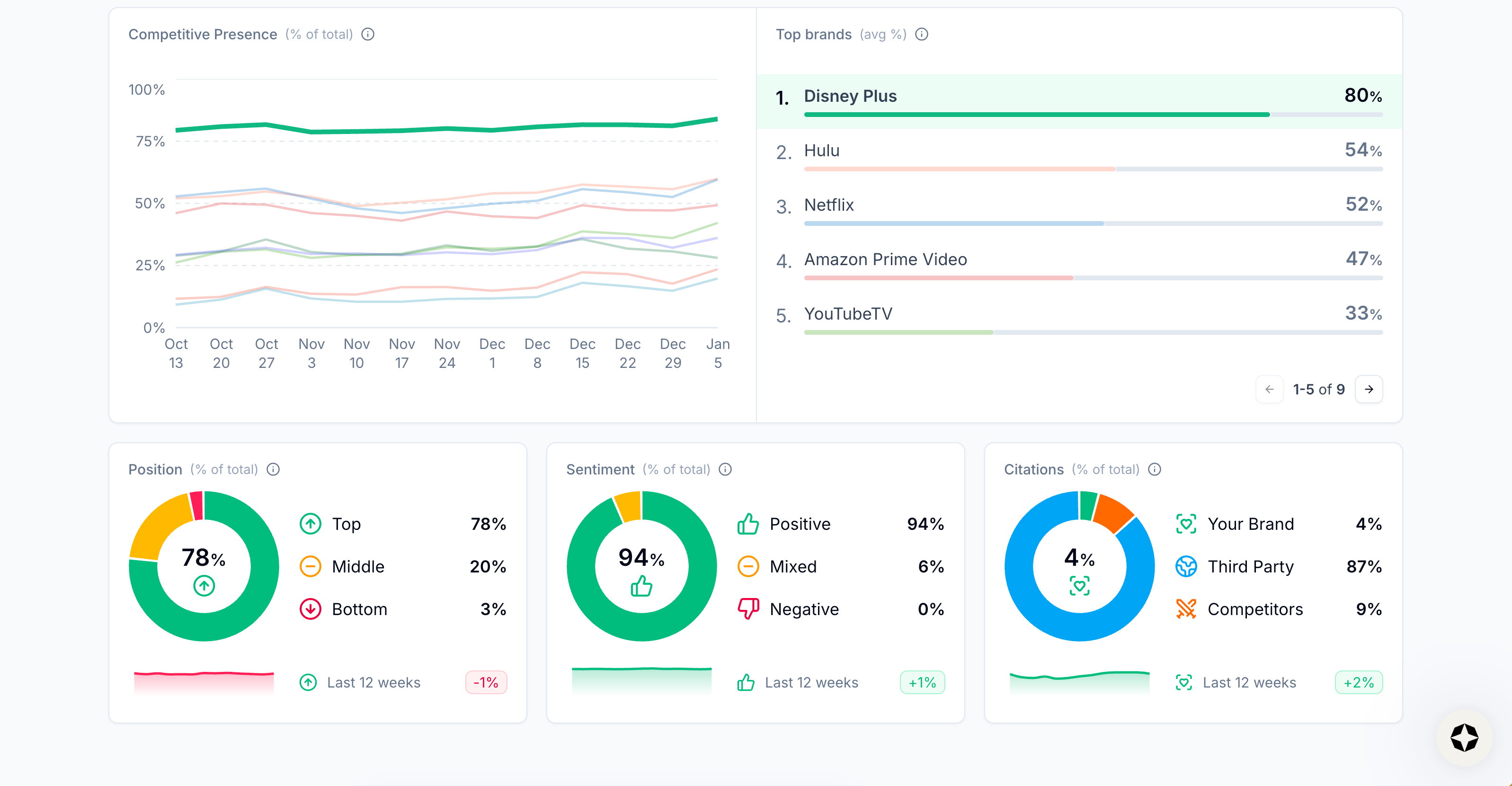Go to next page of brands
1512x786 pixels.
1369,389
